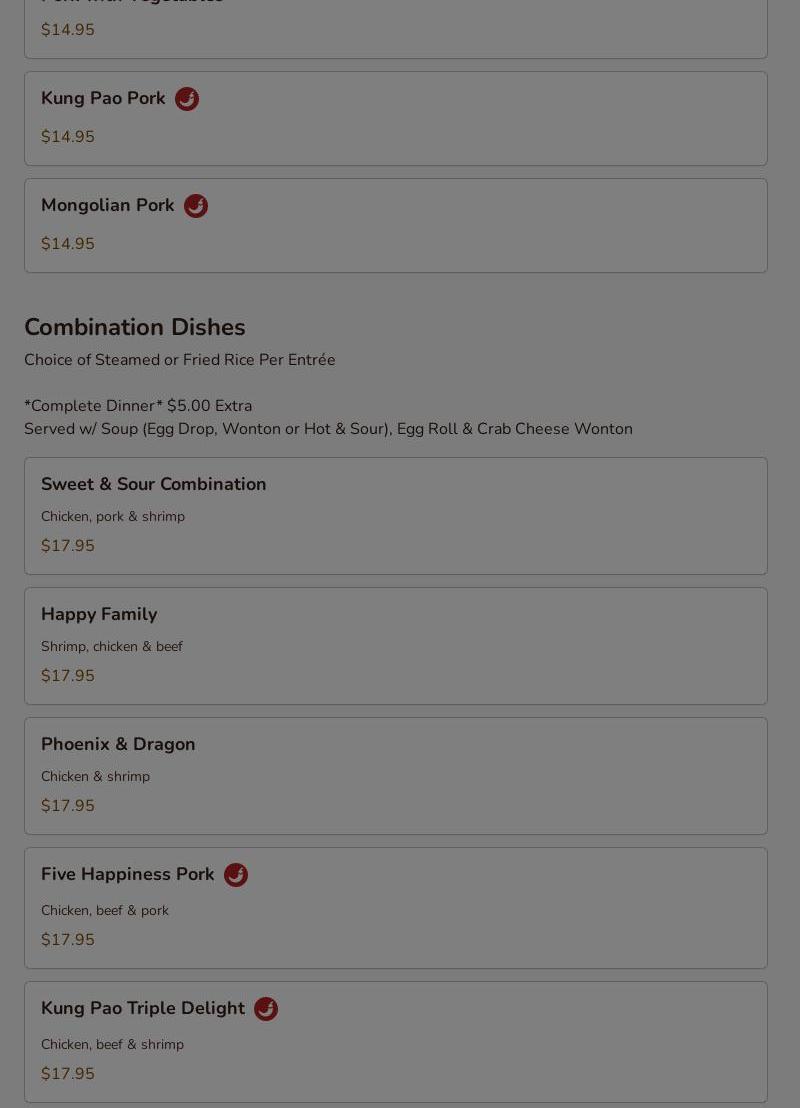Click the Shrimp, chicken & beef description

click(x=112, y=647)
